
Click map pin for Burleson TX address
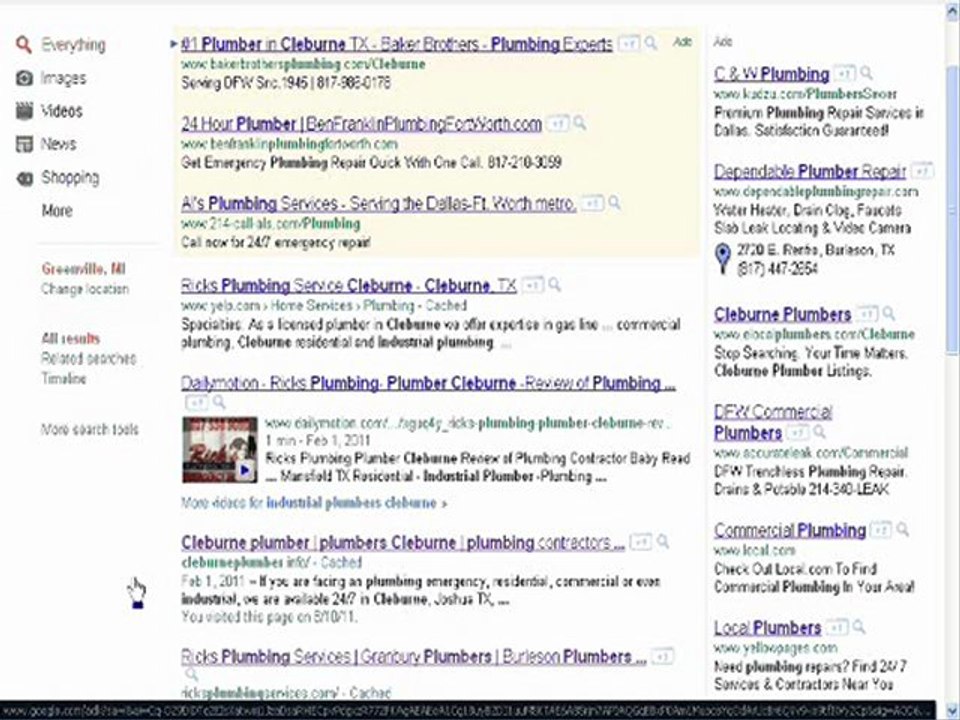click(x=723, y=258)
